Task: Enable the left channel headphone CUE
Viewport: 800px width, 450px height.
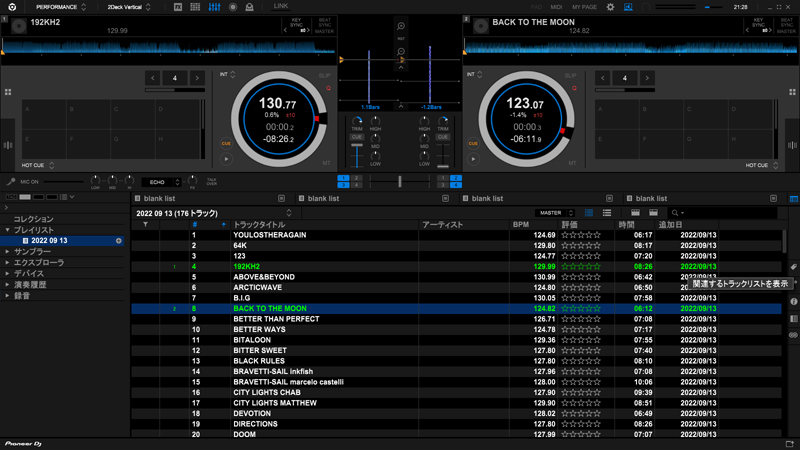Action: [x=357, y=137]
